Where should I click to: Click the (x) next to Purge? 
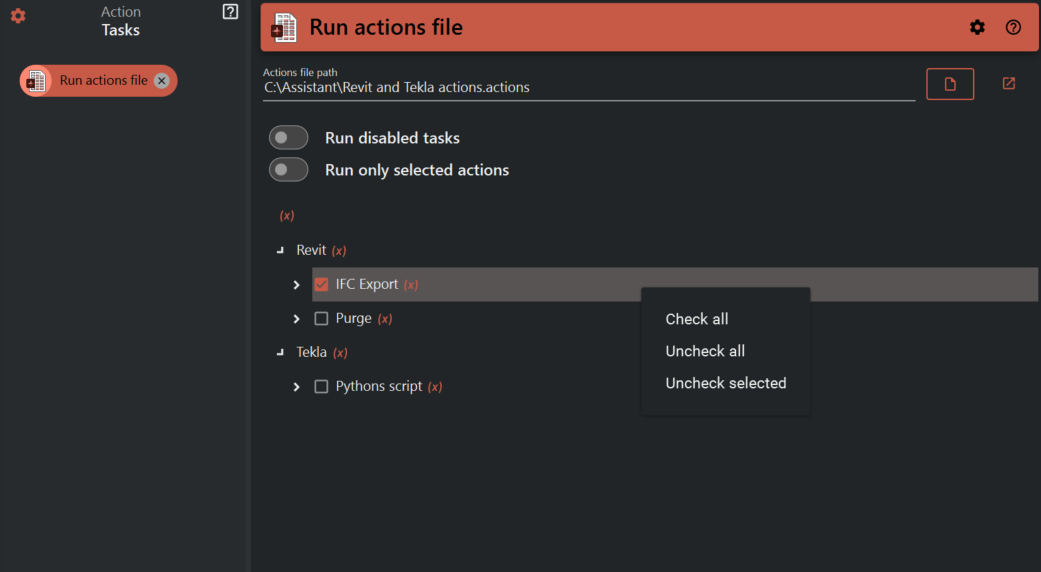385,319
